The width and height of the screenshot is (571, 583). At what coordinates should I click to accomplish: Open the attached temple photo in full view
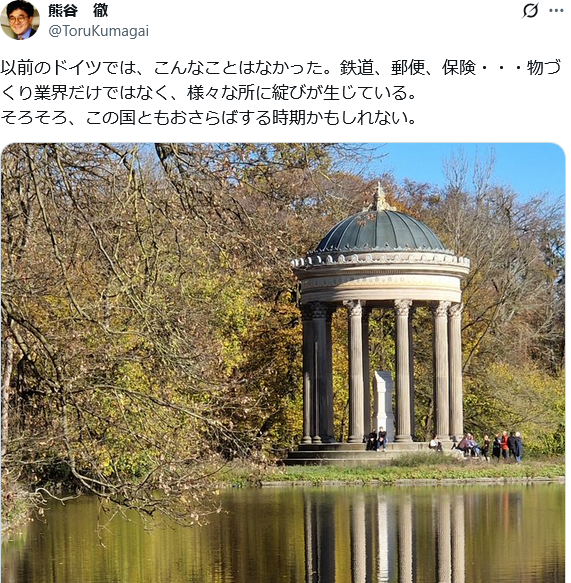pos(283,363)
